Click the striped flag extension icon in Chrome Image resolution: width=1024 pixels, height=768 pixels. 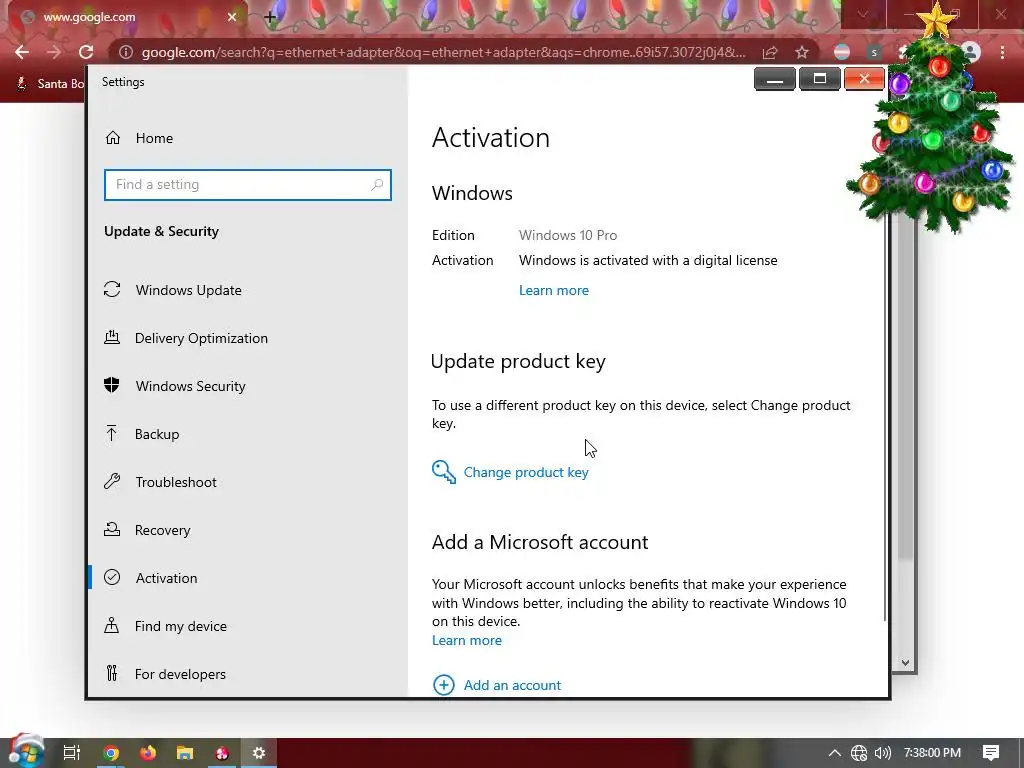tap(842, 52)
